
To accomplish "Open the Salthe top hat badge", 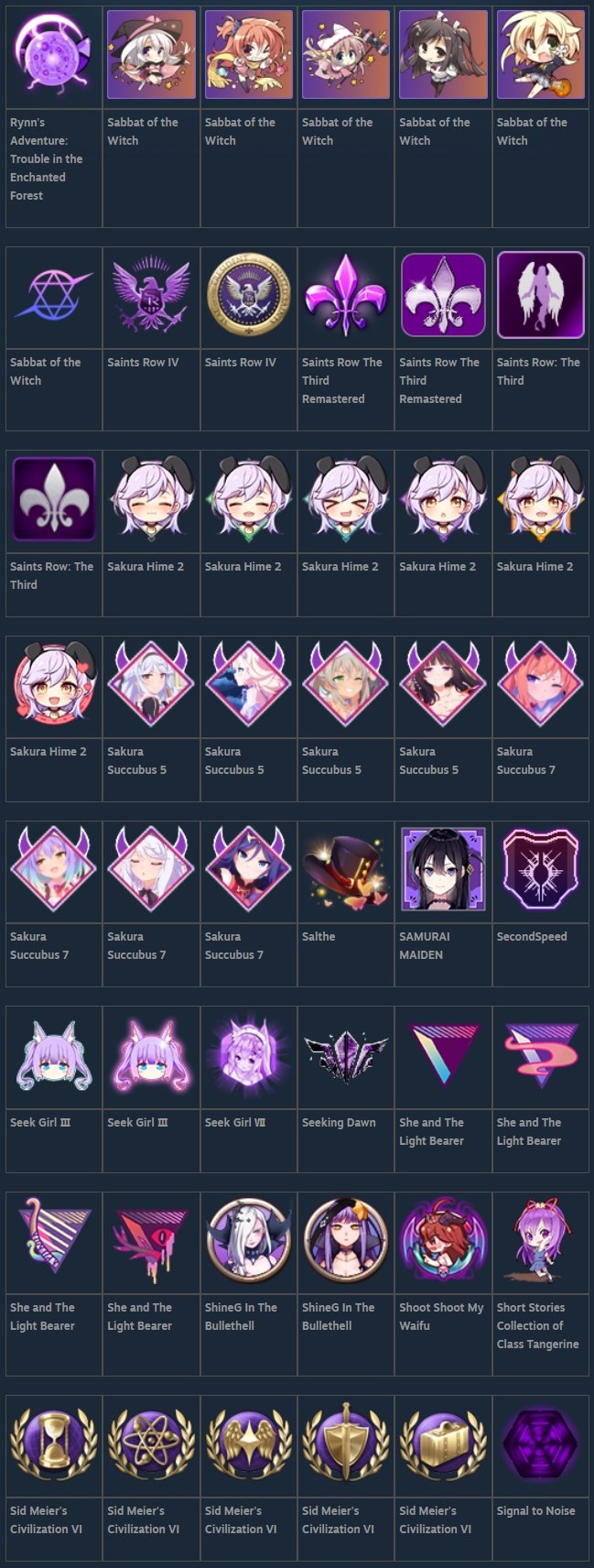I will (346, 869).
